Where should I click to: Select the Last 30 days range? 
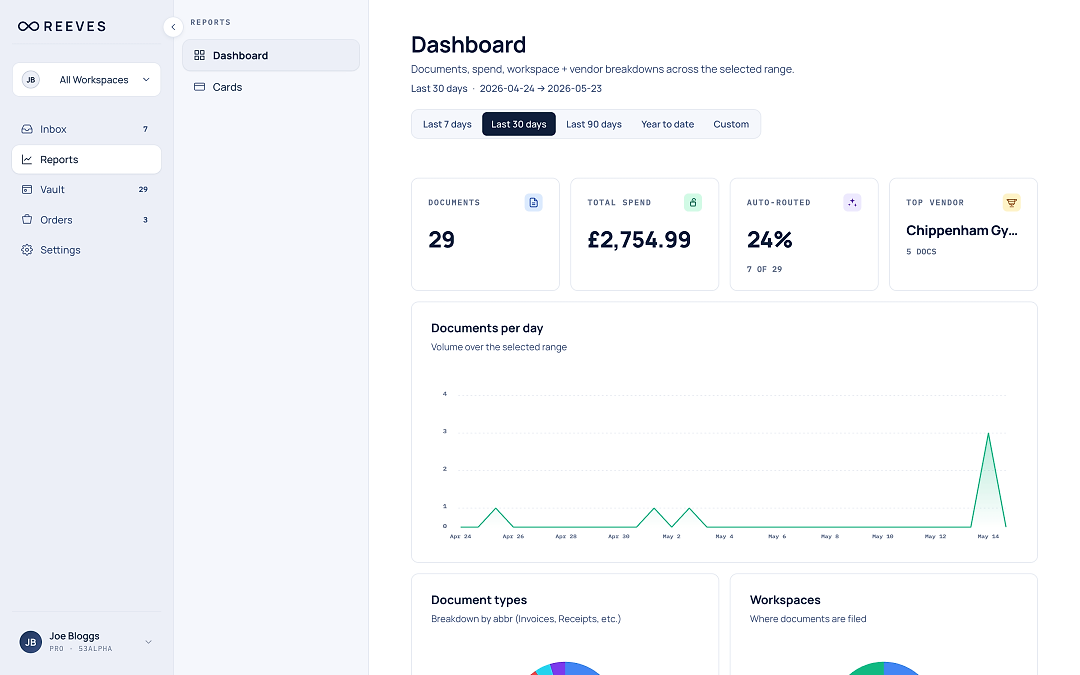click(x=519, y=124)
